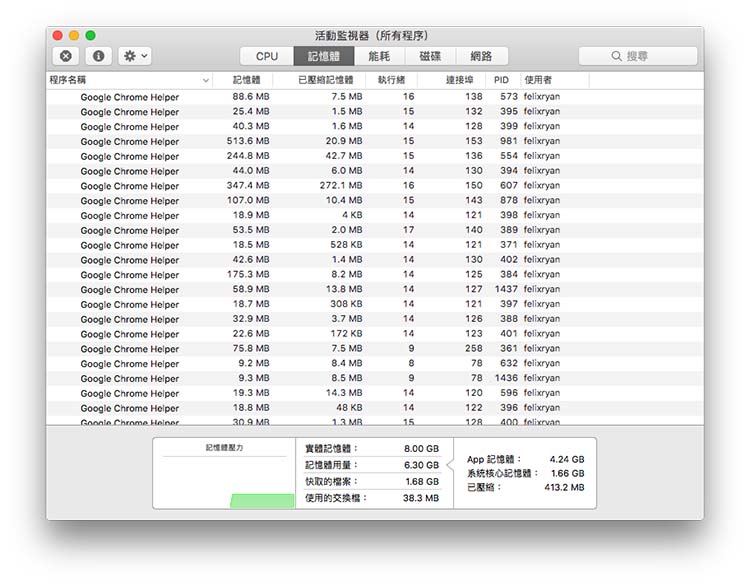Open the gear action menu dropdown
Screen dimensions: 750x586
click(x=135, y=56)
